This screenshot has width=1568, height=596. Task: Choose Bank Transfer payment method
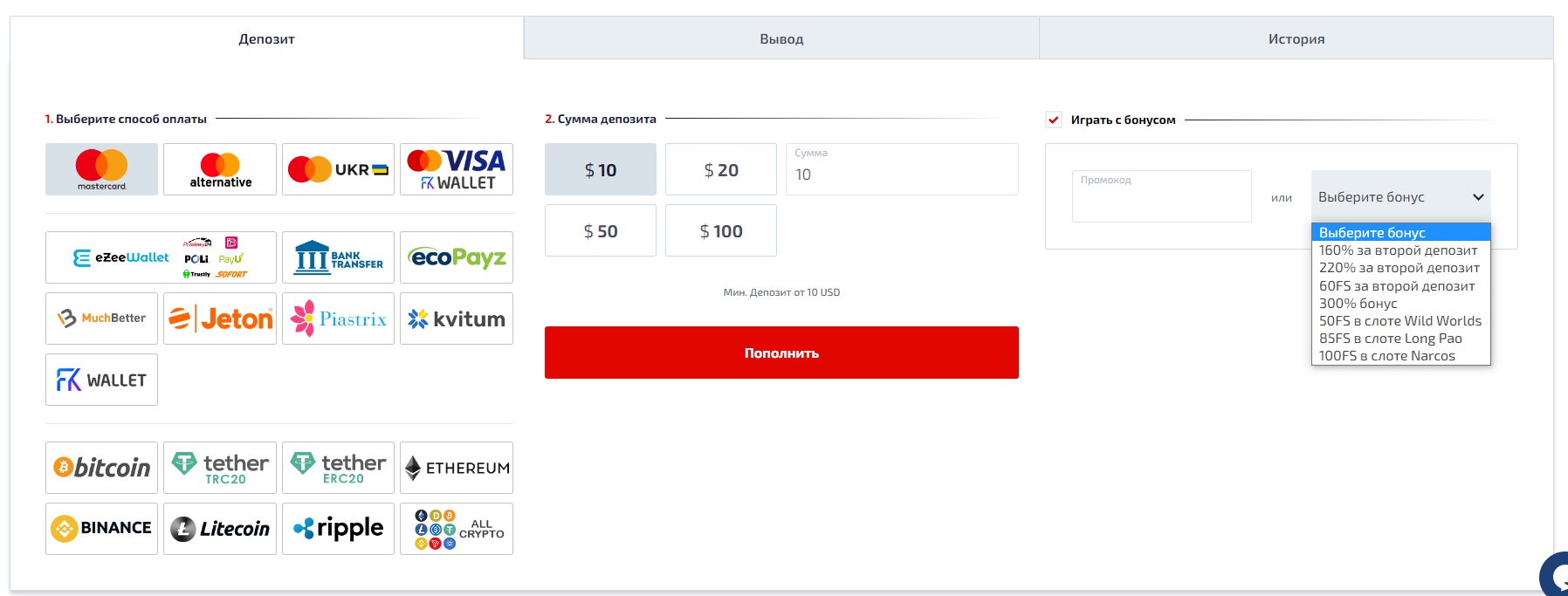point(338,257)
